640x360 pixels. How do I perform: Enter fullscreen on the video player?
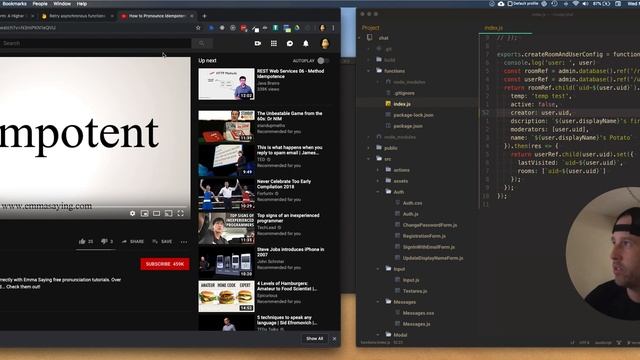point(180,213)
